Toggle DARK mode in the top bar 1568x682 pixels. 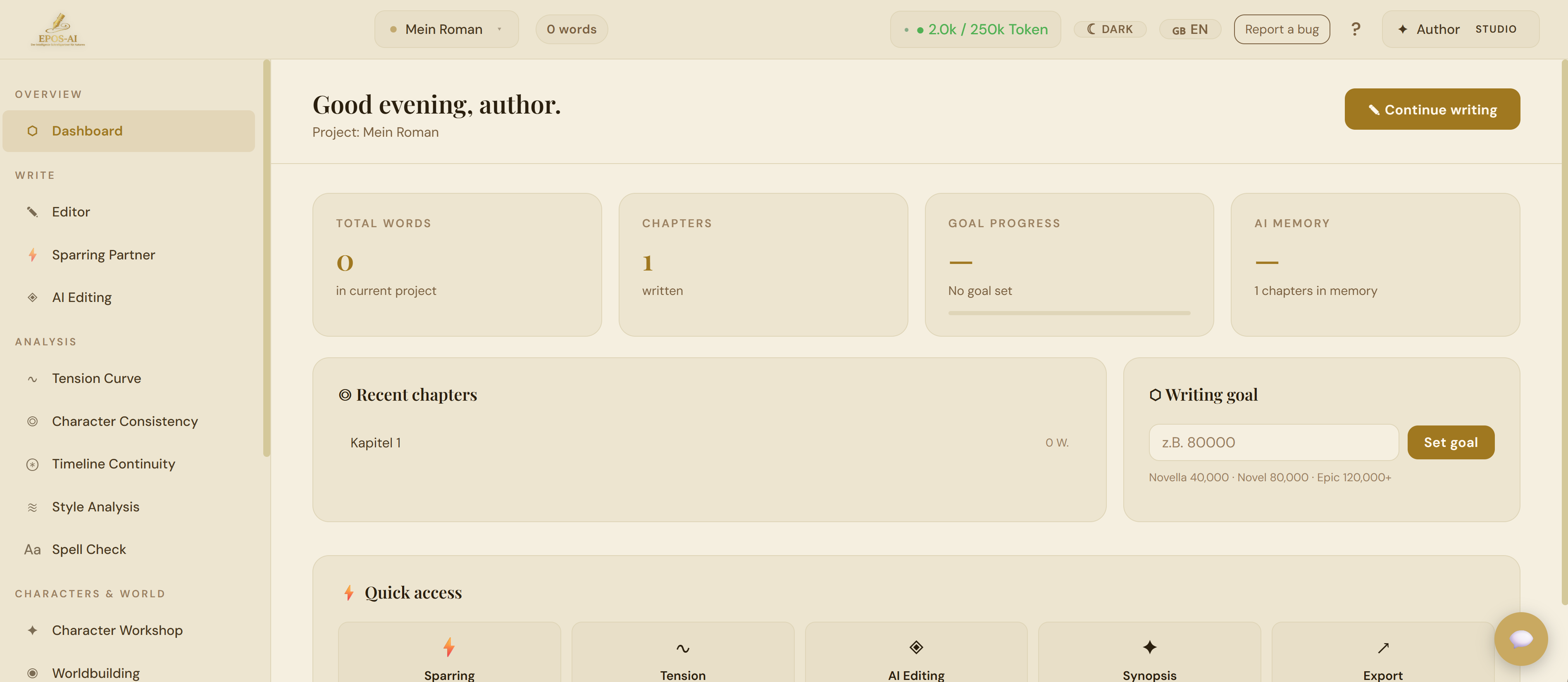coord(1110,29)
